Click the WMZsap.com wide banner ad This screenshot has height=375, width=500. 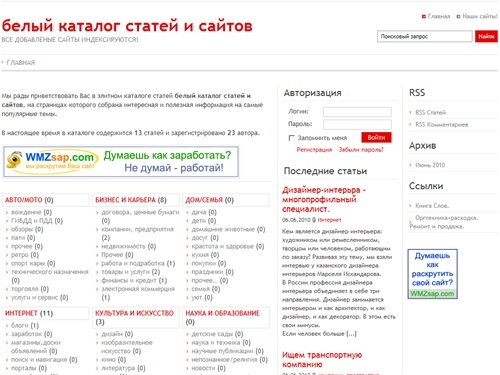coord(121,162)
